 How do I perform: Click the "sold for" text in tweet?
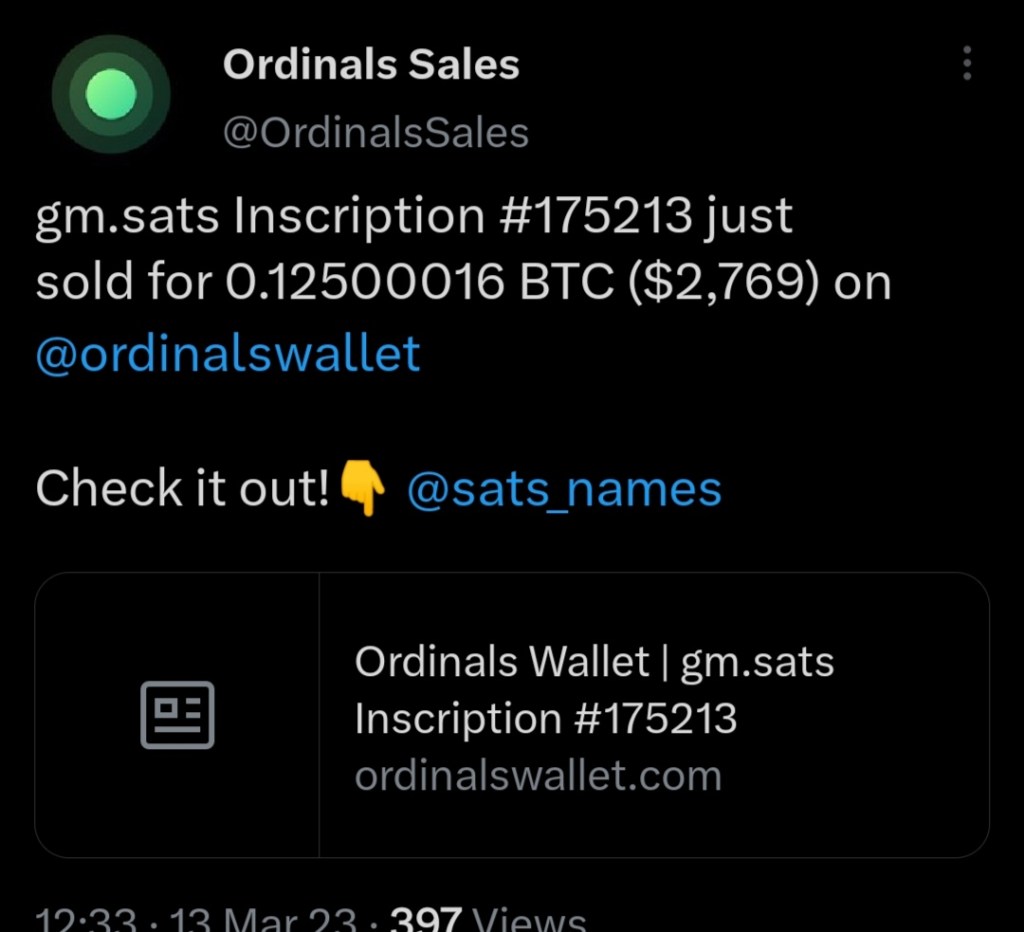click(124, 284)
